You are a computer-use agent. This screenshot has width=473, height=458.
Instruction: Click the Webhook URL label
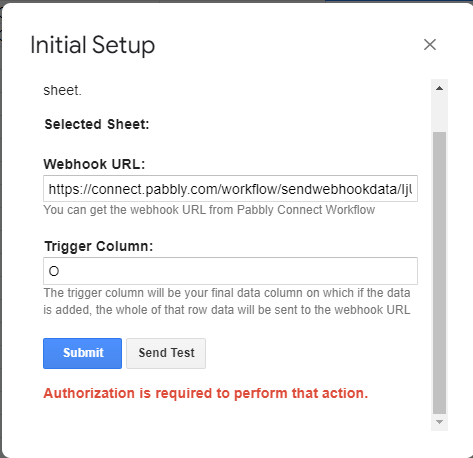(94, 164)
